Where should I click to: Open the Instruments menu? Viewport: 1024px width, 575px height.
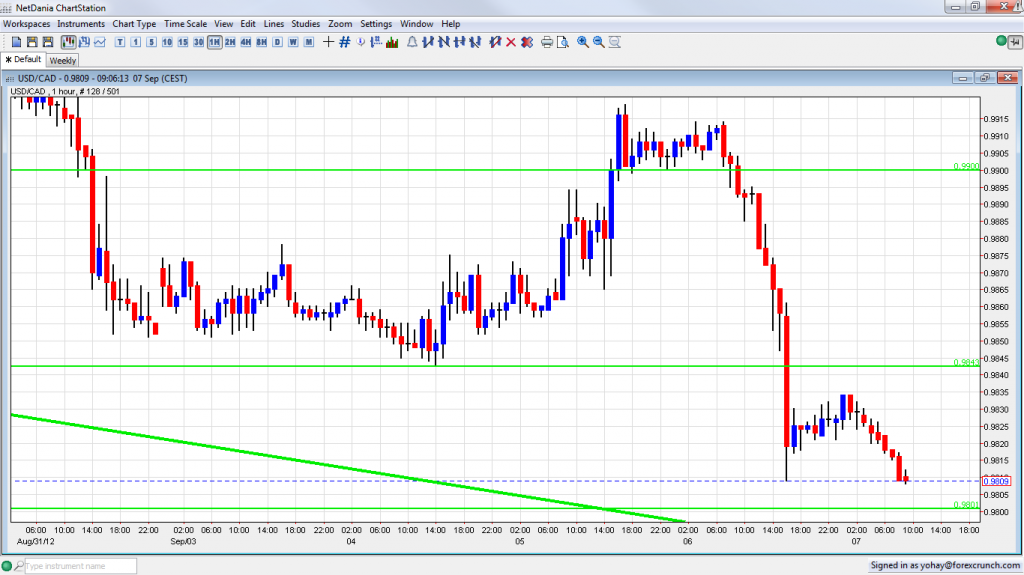point(81,24)
